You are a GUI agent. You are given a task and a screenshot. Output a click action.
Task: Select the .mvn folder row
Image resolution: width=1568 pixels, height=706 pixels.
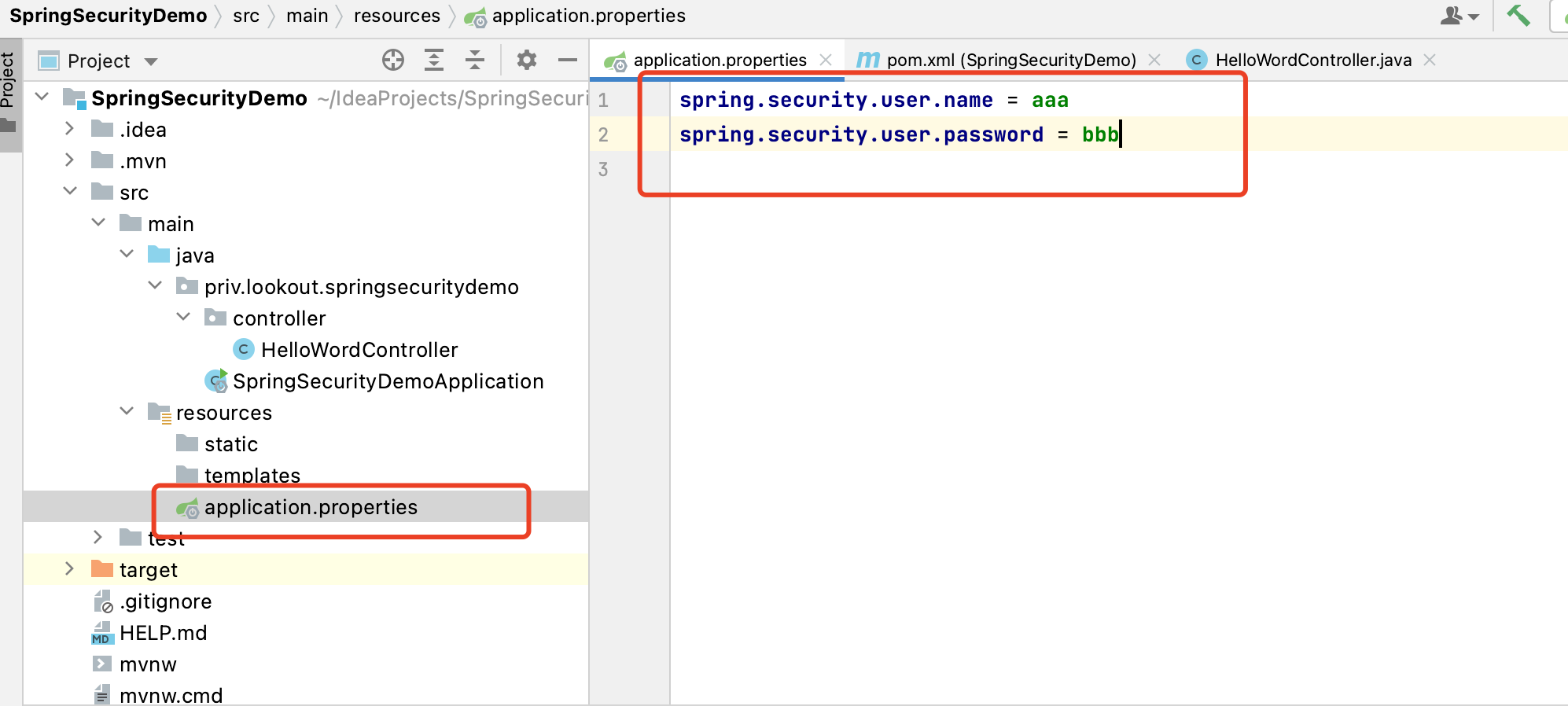[x=306, y=161]
